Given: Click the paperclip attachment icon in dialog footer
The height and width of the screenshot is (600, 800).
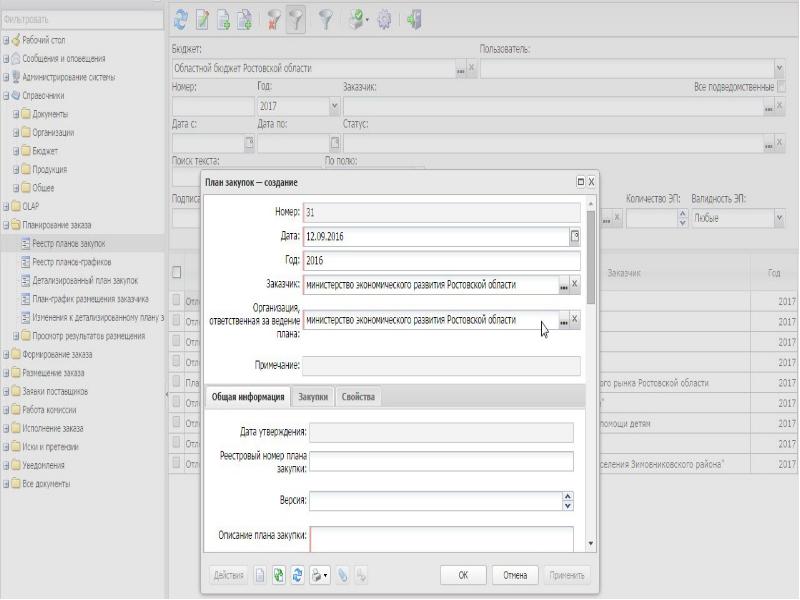Looking at the screenshot, I should [x=342, y=575].
